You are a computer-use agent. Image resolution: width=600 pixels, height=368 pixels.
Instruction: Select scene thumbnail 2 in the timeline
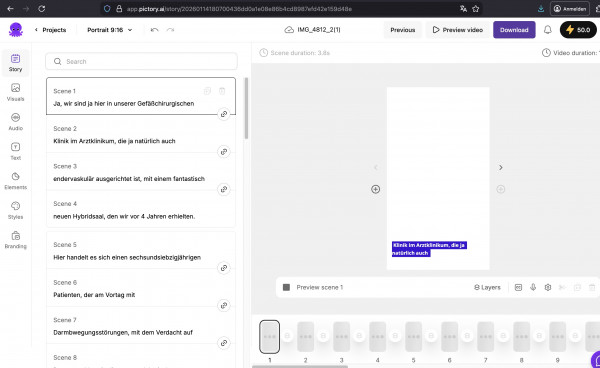[305, 337]
